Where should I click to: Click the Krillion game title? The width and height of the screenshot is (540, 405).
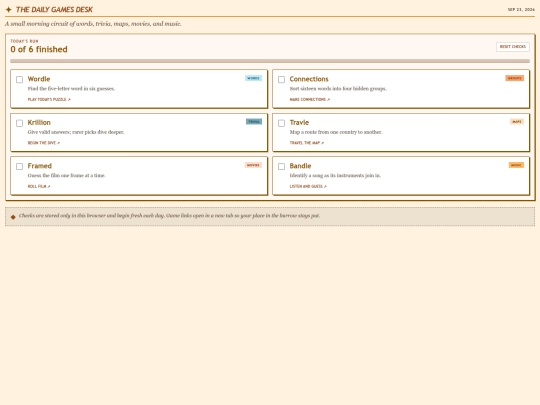[39, 122]
